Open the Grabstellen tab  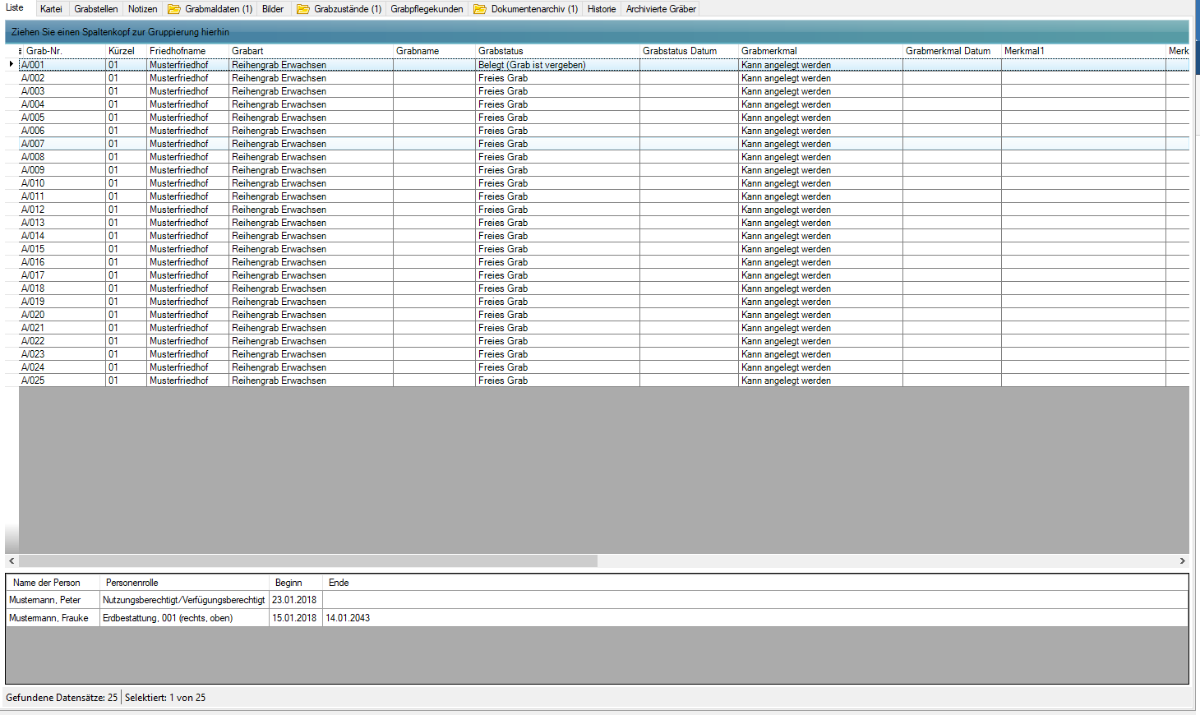pyautogui.click(x=96, y=9)
